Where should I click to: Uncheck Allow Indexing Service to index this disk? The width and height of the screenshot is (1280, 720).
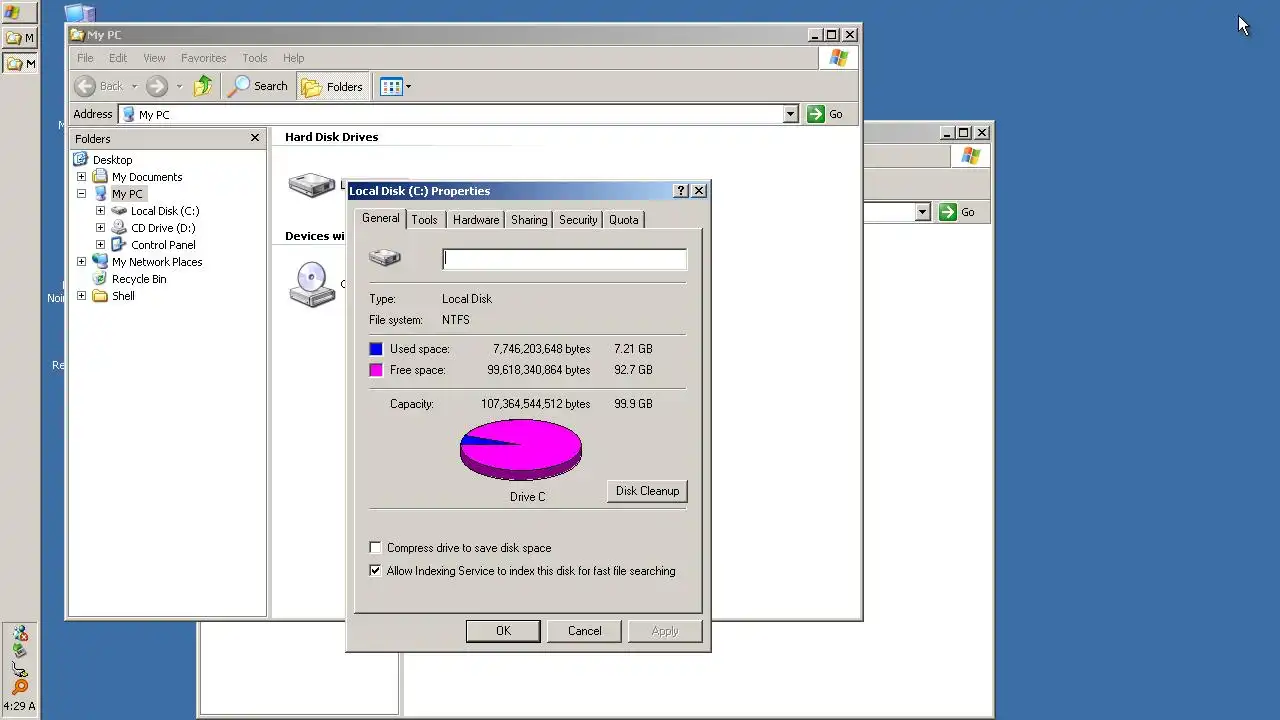tap(375, 571)
